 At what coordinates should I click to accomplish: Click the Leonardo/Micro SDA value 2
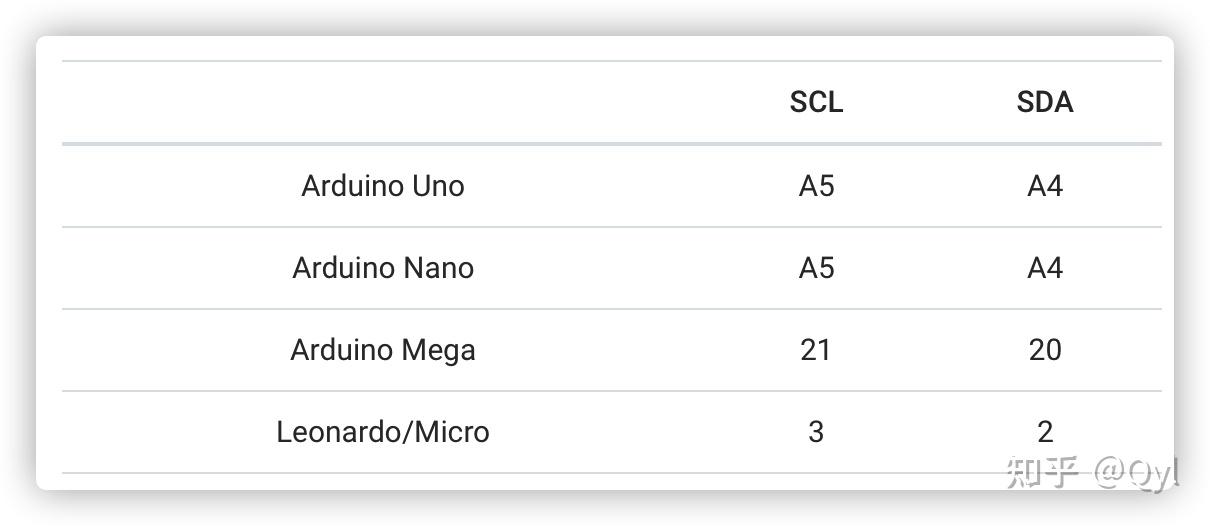1044,432
